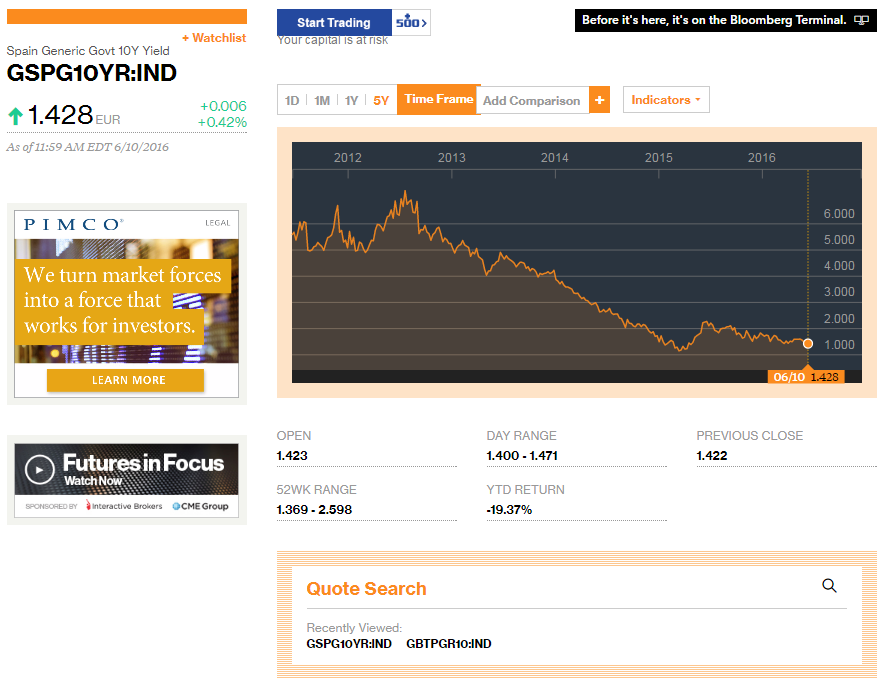
Task: Click the +0.006 change value
Action: coord(223,106)
